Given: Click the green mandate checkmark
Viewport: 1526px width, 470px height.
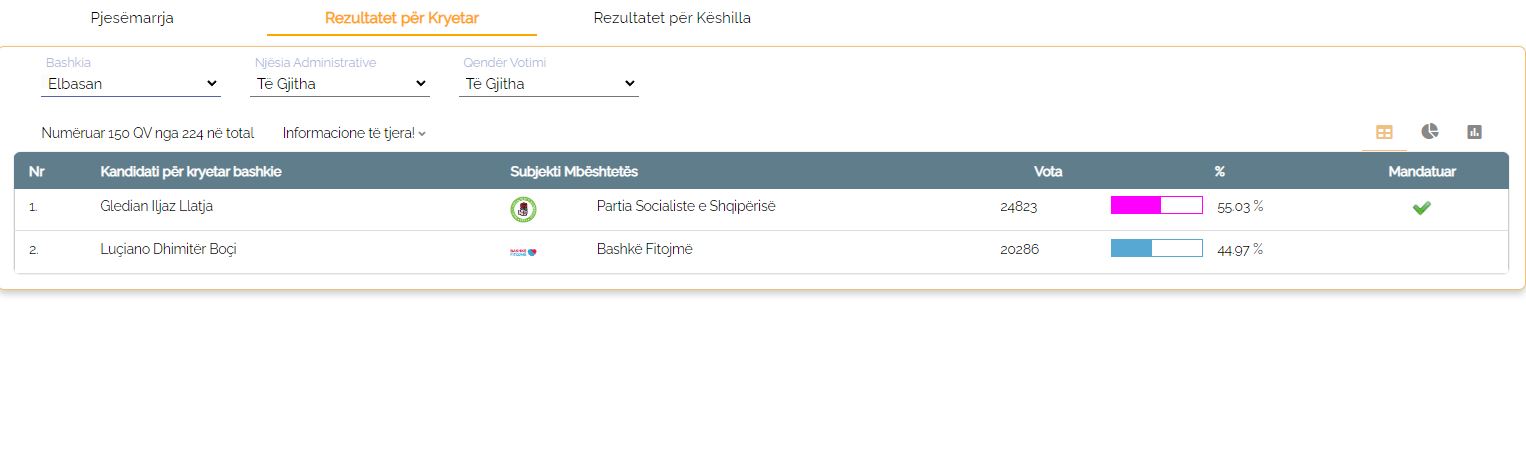Looking at the screenshot, I should (1421, 208).
